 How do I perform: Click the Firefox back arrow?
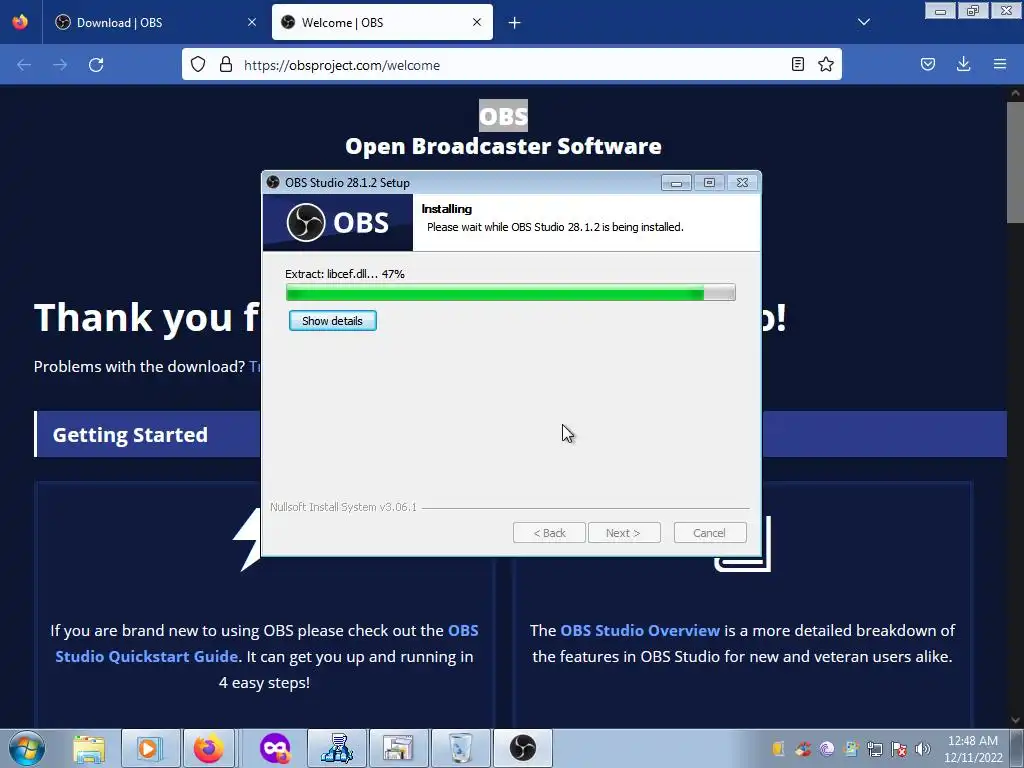[24, 65]
